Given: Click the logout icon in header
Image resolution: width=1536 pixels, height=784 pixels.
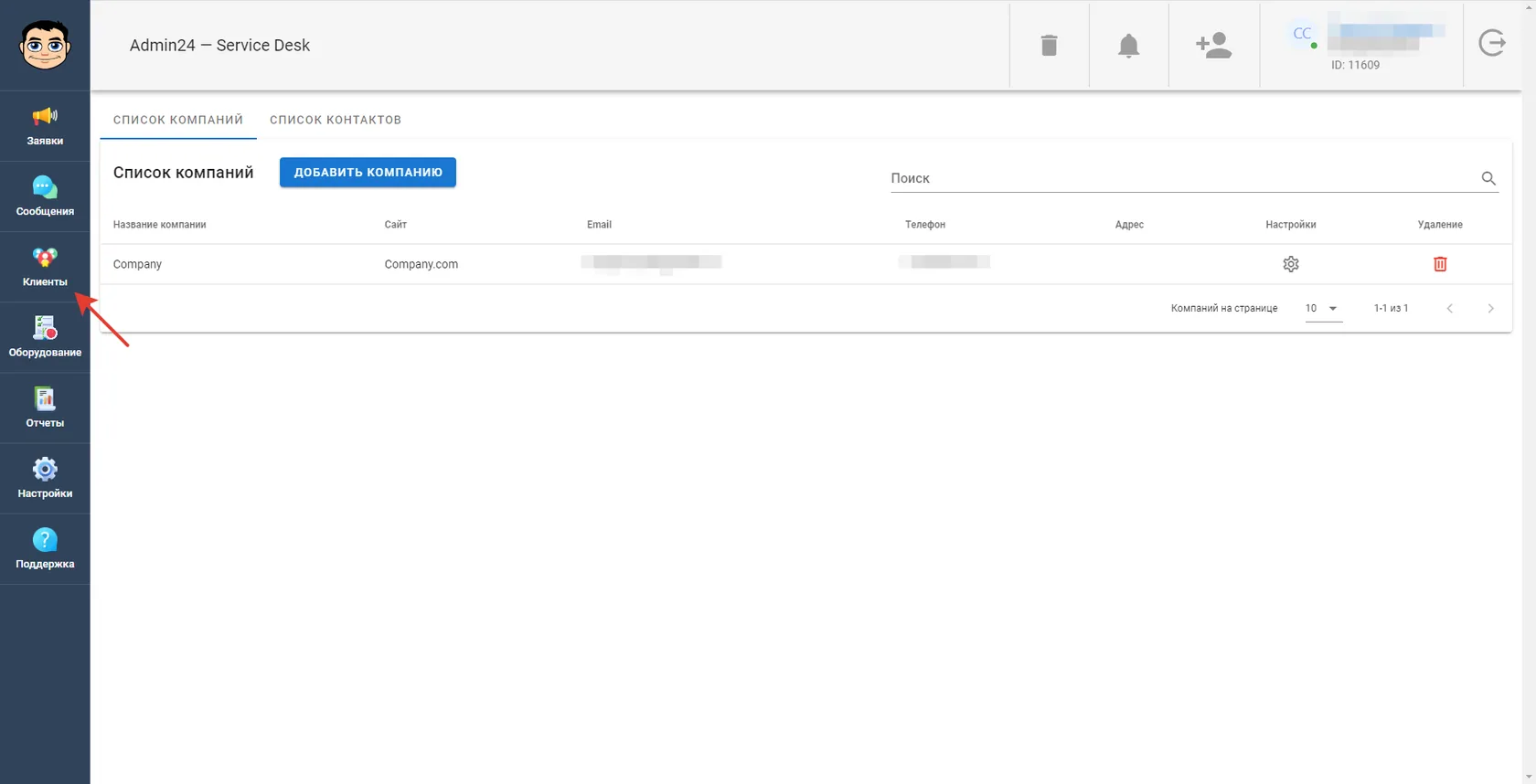Looking at the screenshot, I should point(1492,43).
